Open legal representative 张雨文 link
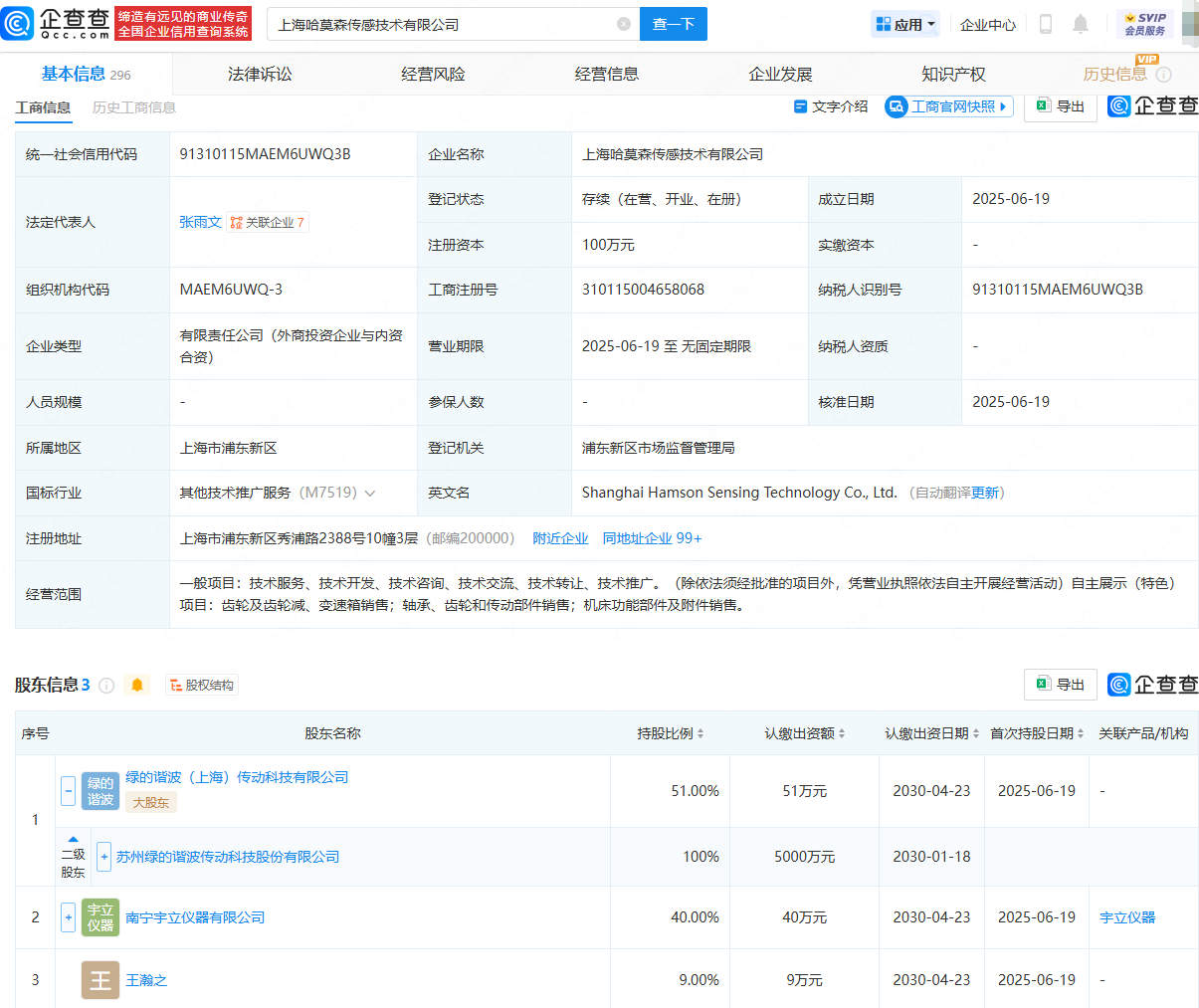Screen dimensions: 1199x1008 click(200, 222)
